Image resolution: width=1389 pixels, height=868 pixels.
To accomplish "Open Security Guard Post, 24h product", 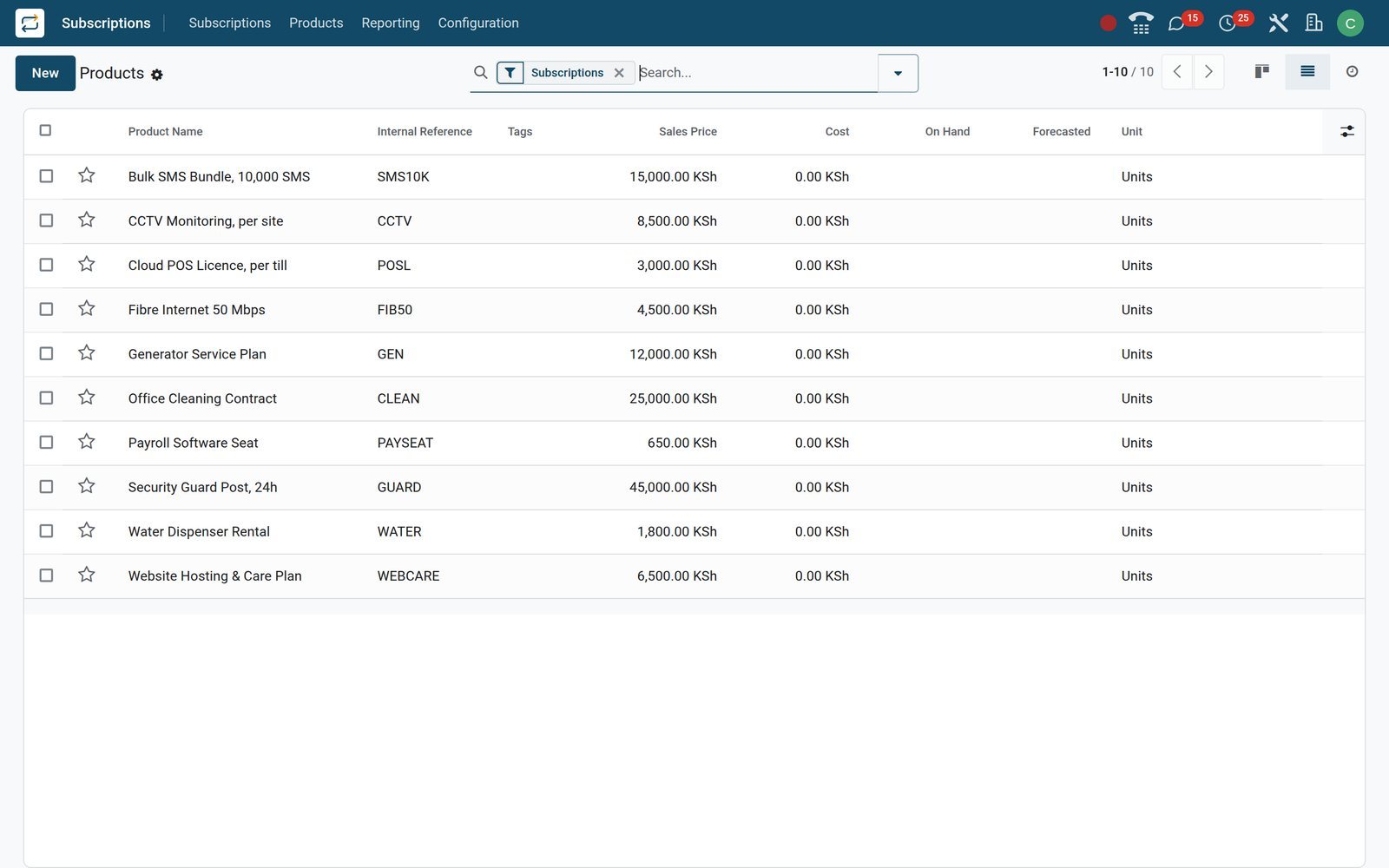I will click(202, 487).
